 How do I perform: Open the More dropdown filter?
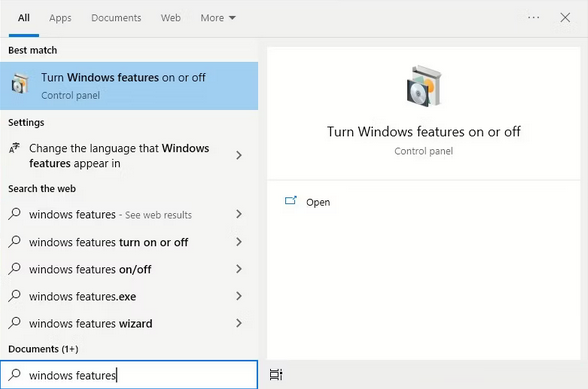[x=218, y=18]
